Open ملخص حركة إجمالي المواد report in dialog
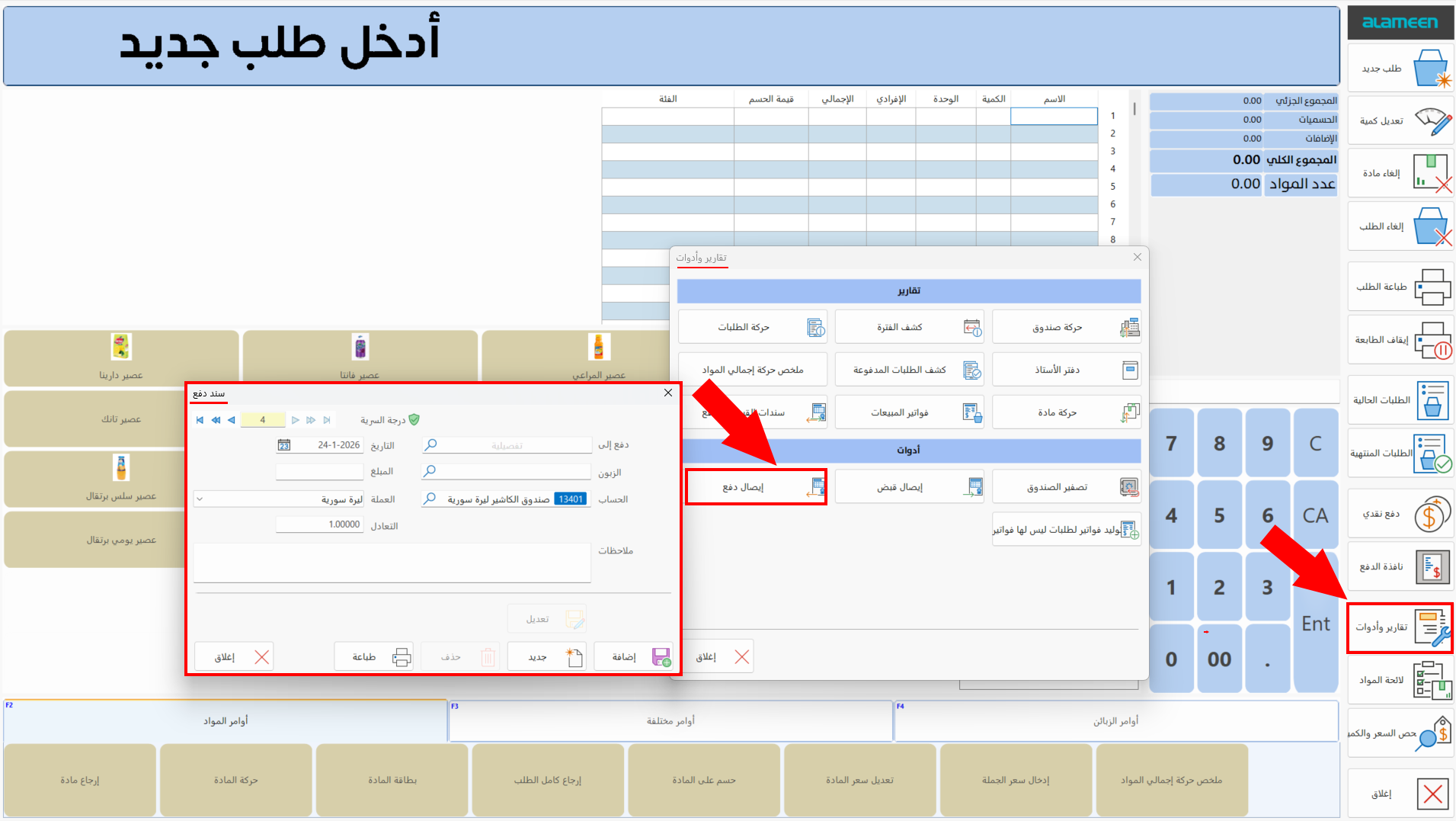The height and width of the screenshot is (821, 1456). [x=752, y=370]
